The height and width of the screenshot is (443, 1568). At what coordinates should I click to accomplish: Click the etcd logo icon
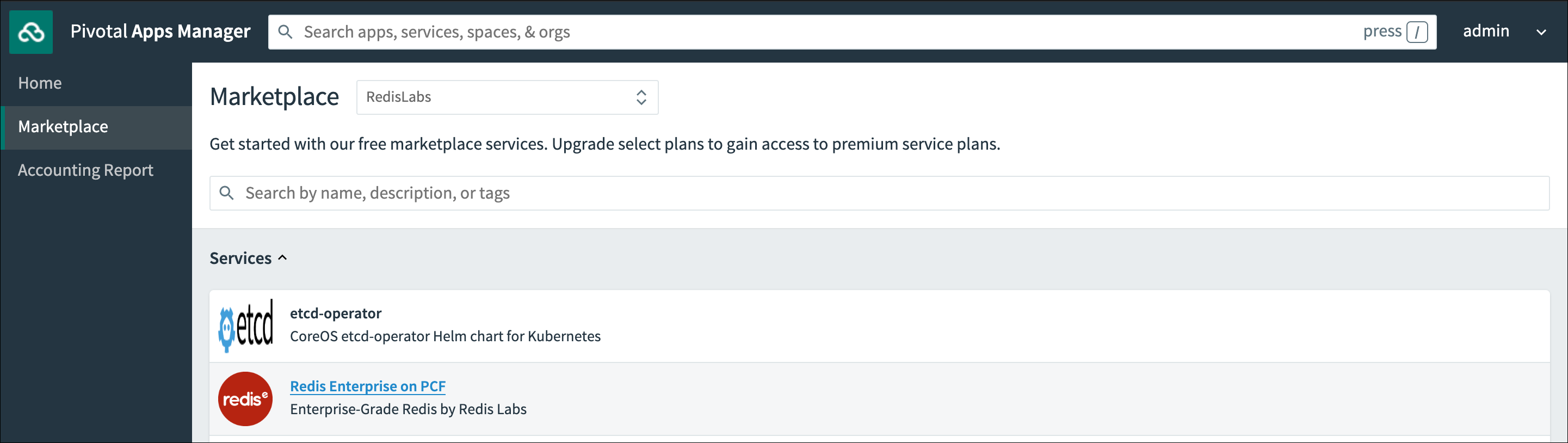(x=246, y=325)
